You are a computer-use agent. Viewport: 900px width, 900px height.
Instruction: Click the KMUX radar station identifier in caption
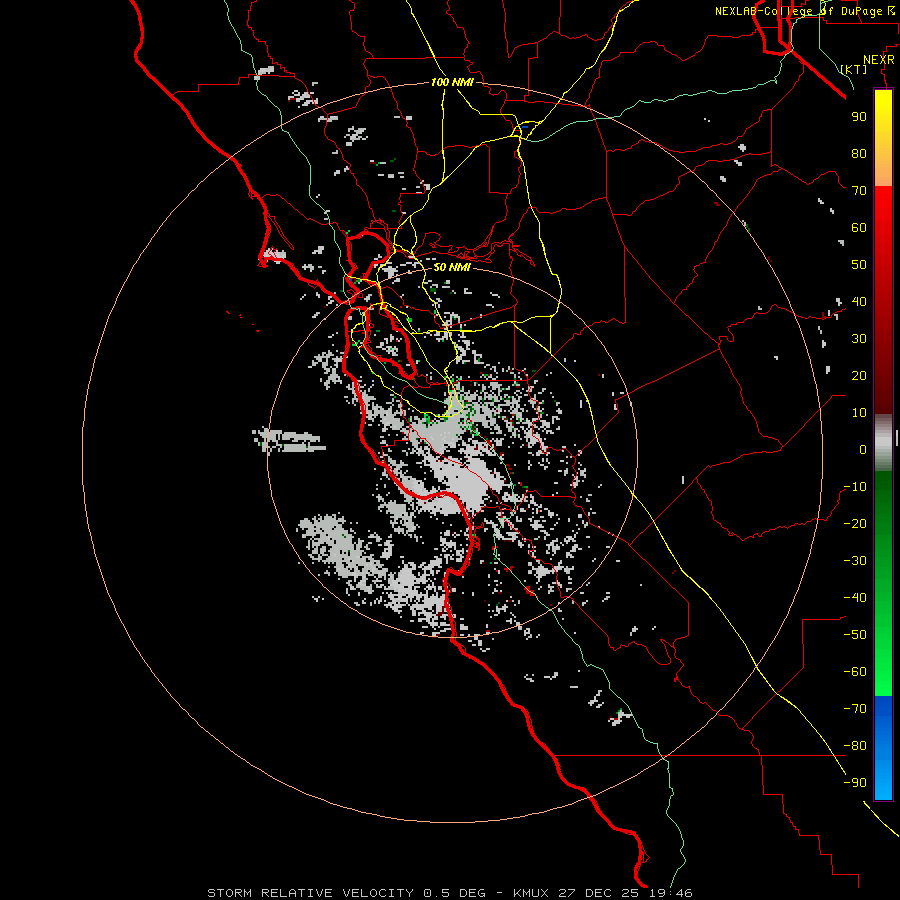531,893
